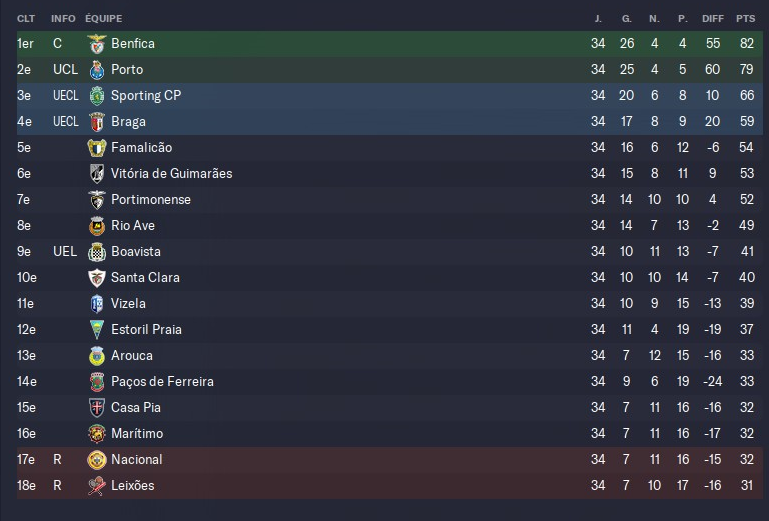Click the Marítimo club crest icon

97,434
